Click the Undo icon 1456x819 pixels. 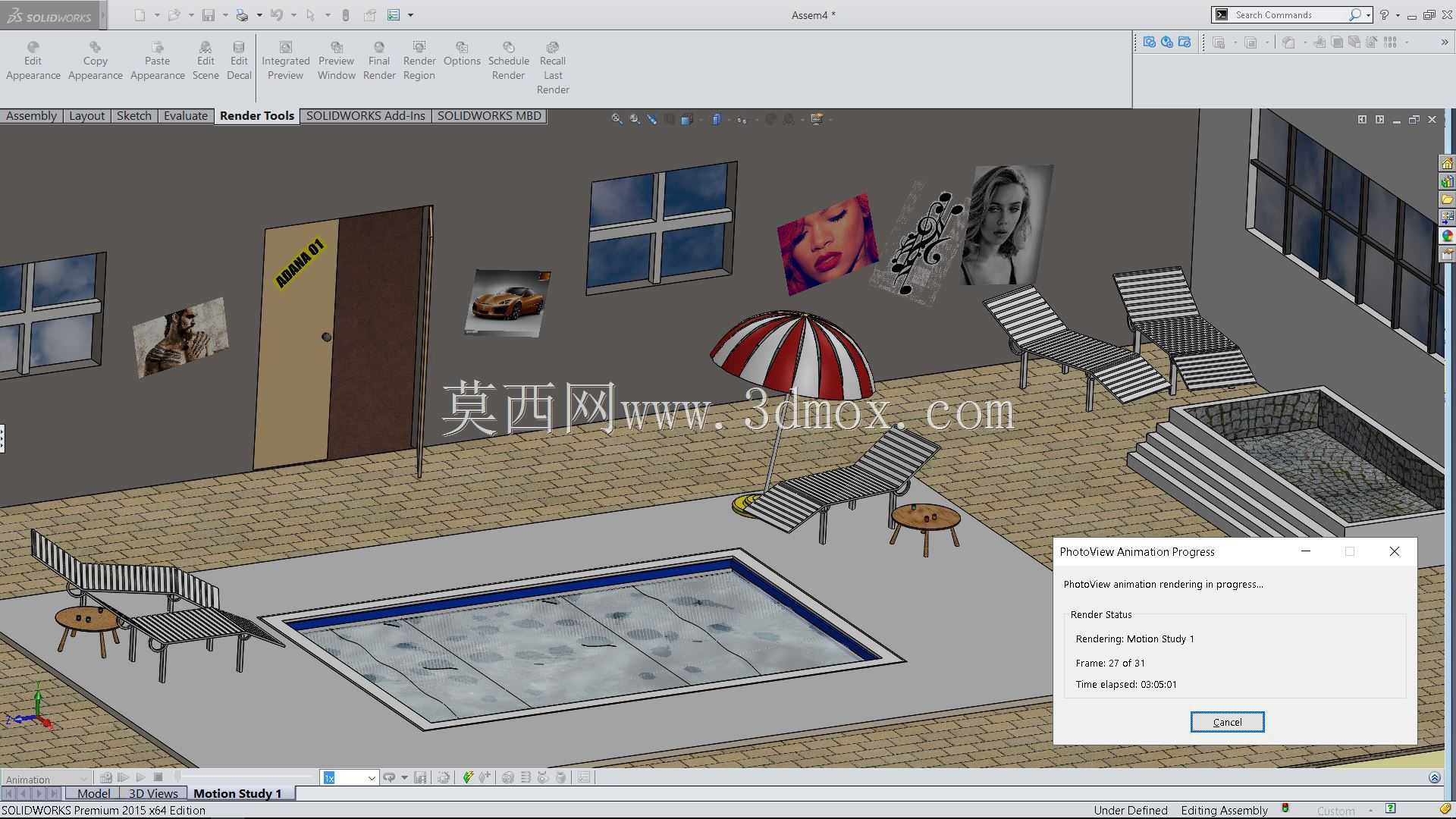pyautogui.click(x=276, y=14)
